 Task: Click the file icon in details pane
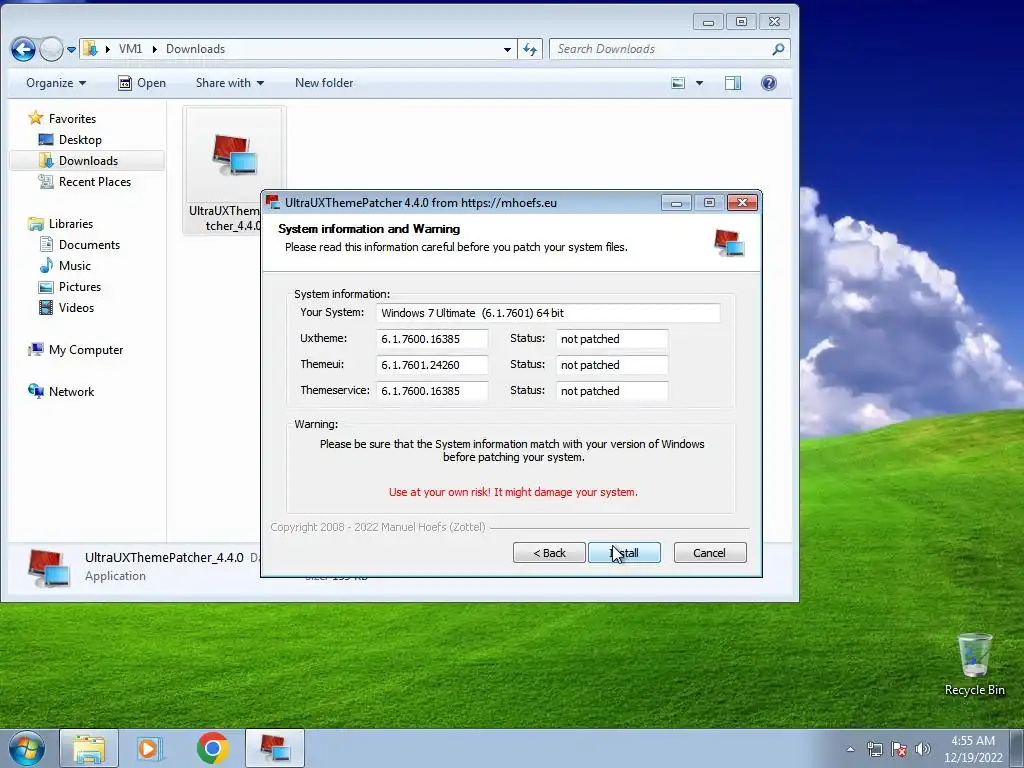pos(48,567)
